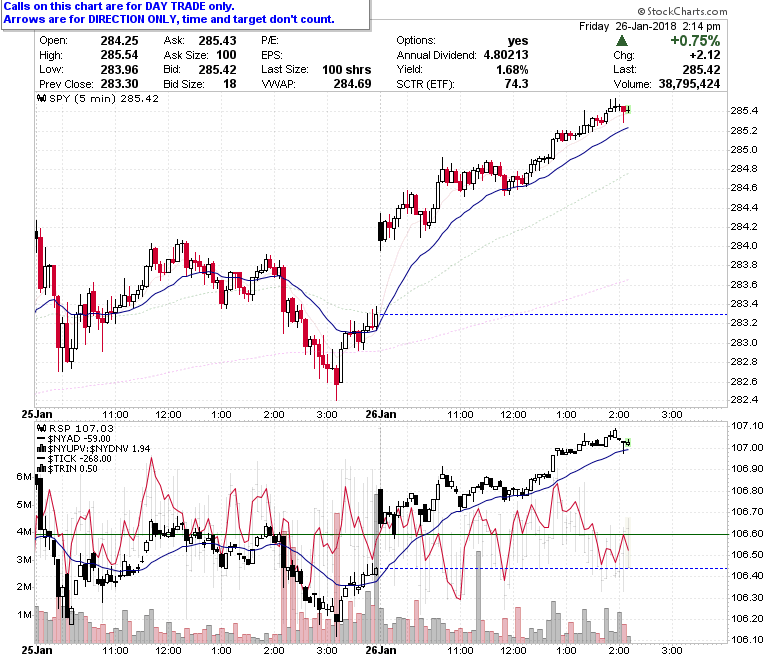780x659 pixels.
Task: Select the SPY (5 min) 285.42 legend label
Action: pos(104,98)
